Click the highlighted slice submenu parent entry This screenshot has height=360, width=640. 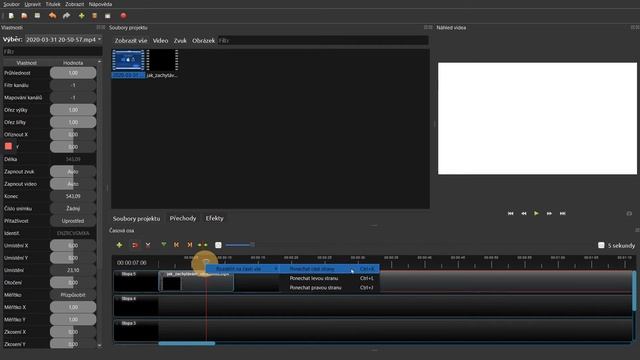[243, 269]
